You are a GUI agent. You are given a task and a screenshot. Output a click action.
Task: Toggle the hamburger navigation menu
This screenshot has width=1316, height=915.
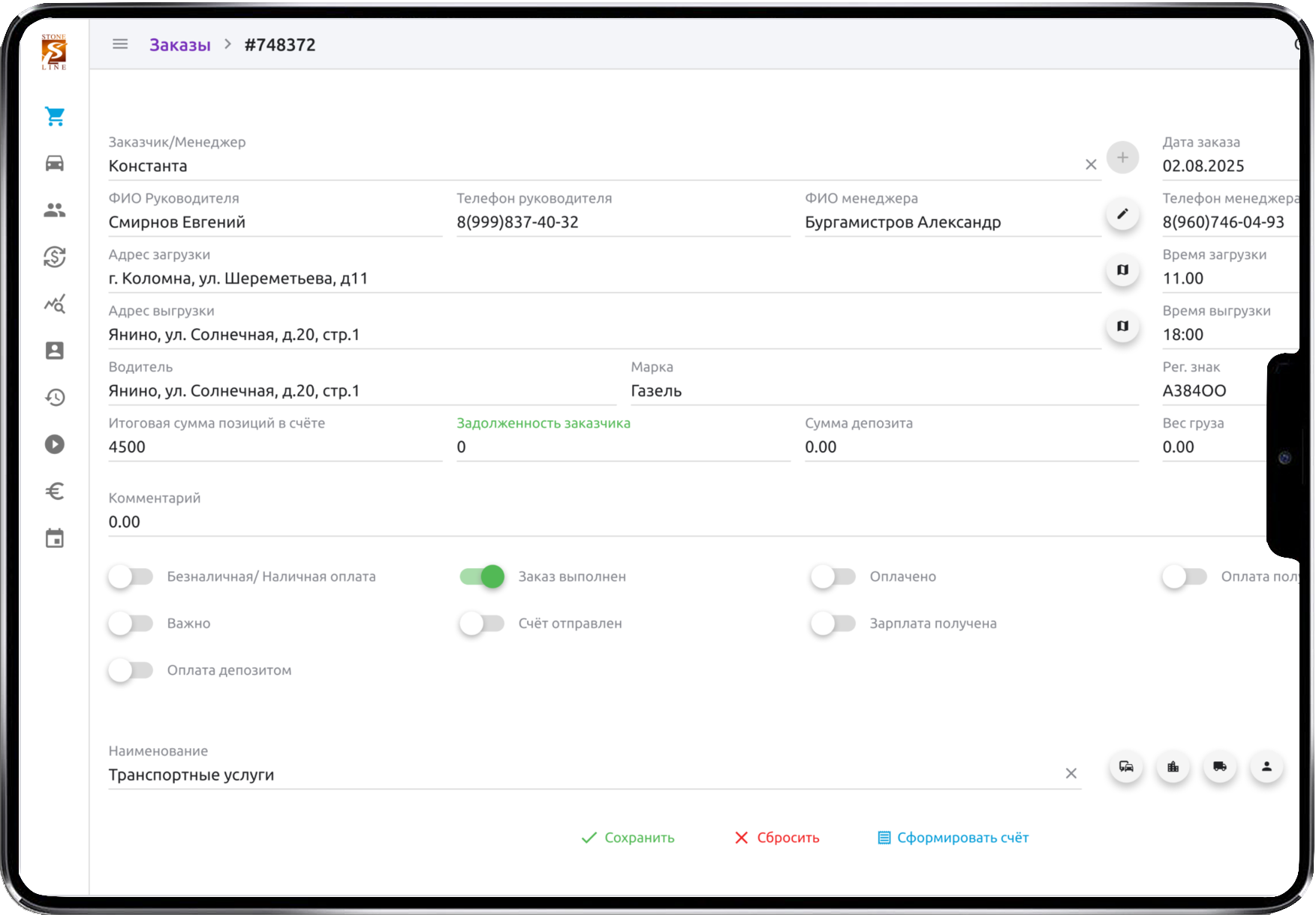tap(120, 44)
